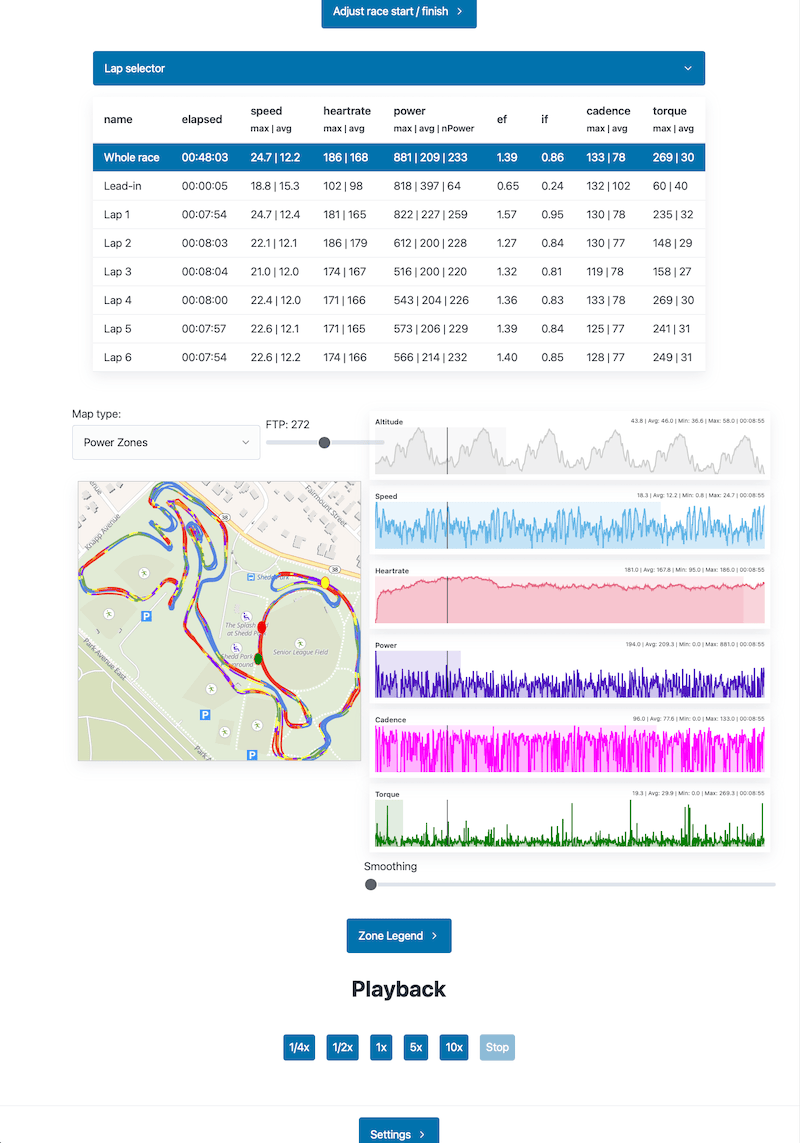The width and height of the screenshot is (800, 1143).
Task: Select 1/4x playback speed
Action: (298, 1047)
